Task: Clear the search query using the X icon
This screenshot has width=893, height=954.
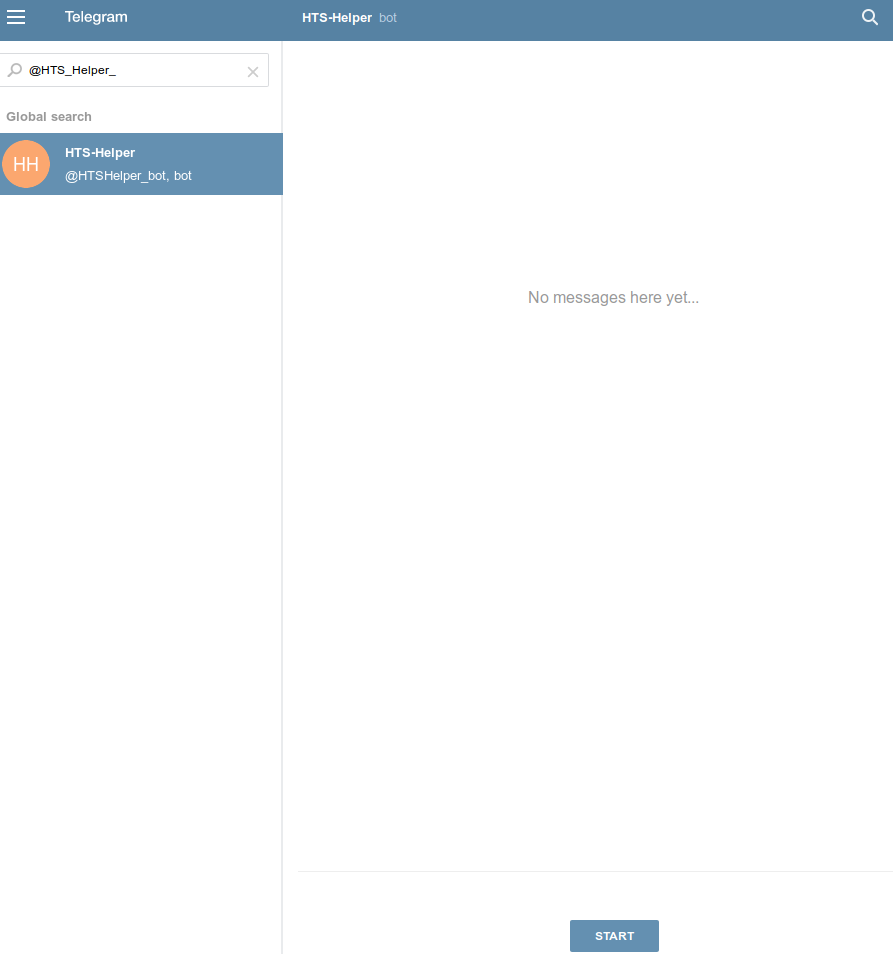Action: (x=252, y=71)
